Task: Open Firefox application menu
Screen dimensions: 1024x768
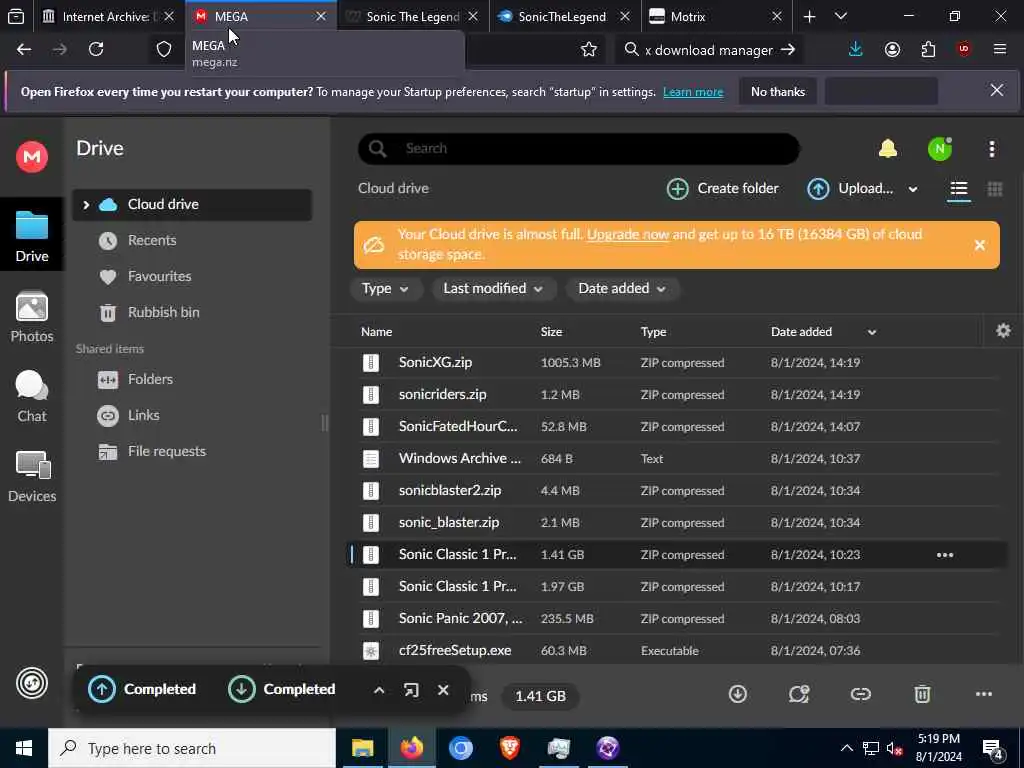Action: pyautogui.click(x=999, y=50)
